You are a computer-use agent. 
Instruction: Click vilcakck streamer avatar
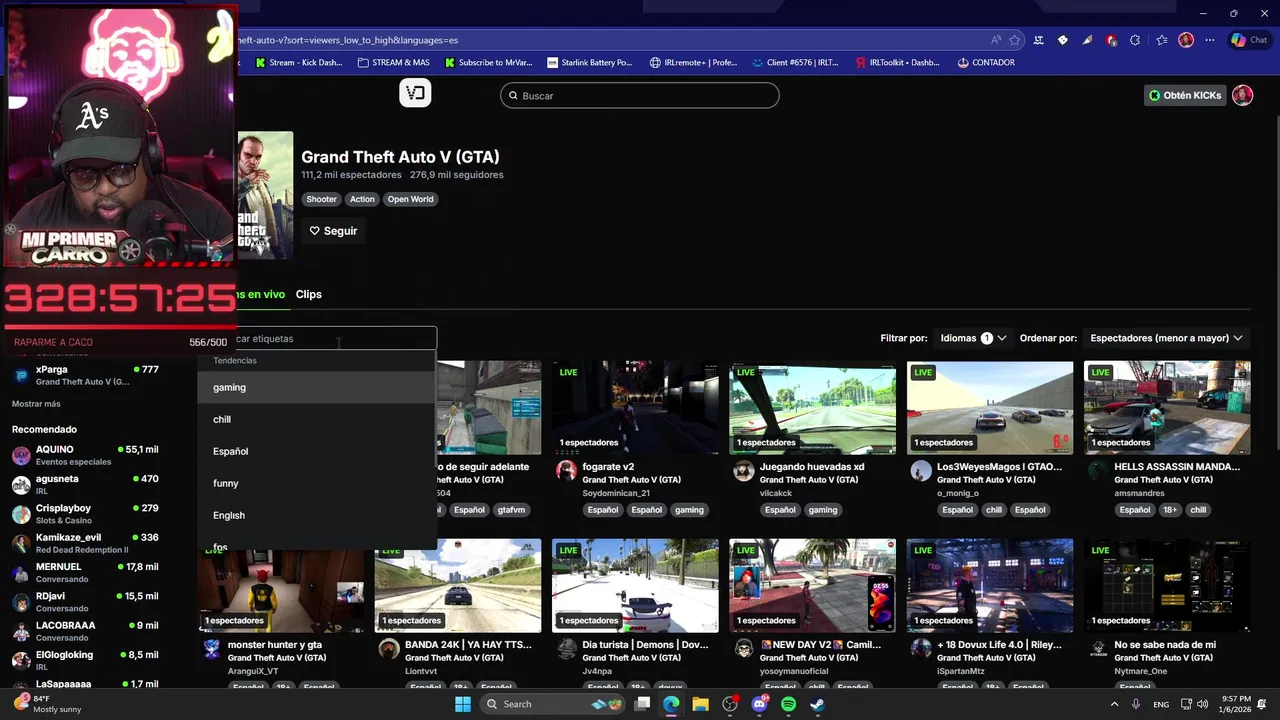(743, 471)
